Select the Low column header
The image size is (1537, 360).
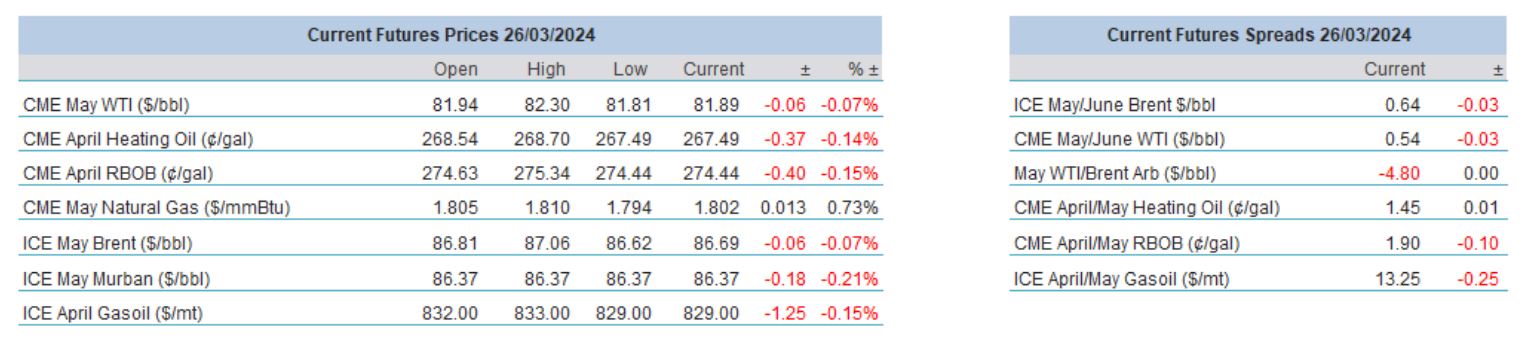tap(631, 69)
